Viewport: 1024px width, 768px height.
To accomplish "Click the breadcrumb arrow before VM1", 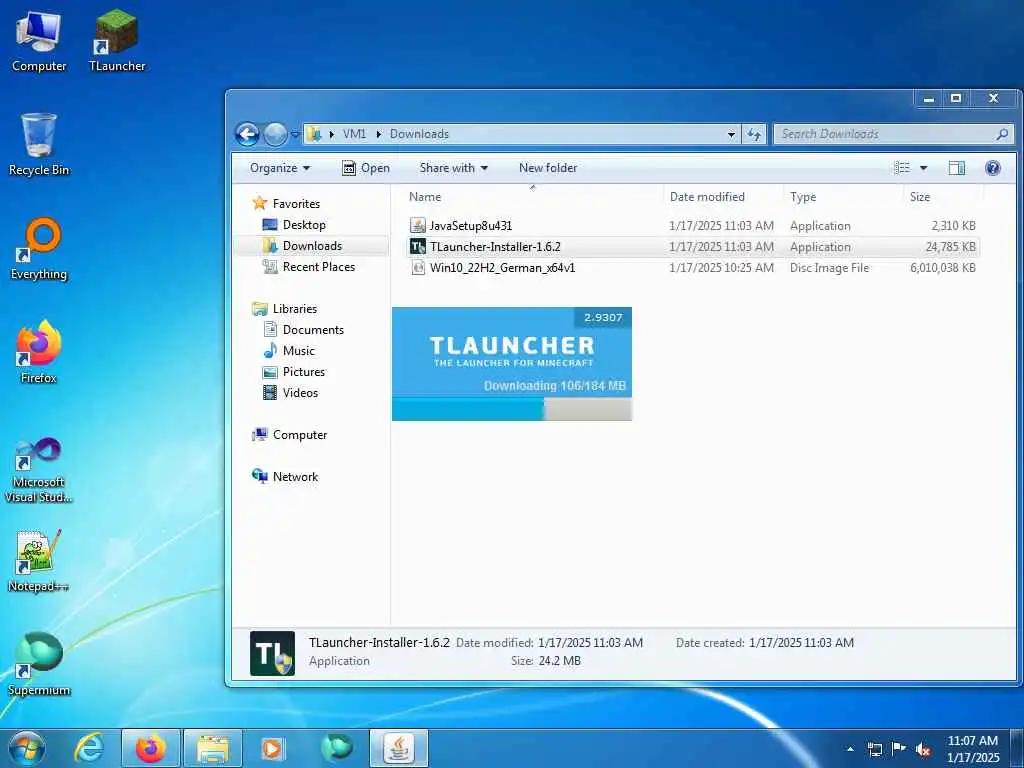I will (x=332, y=134).
